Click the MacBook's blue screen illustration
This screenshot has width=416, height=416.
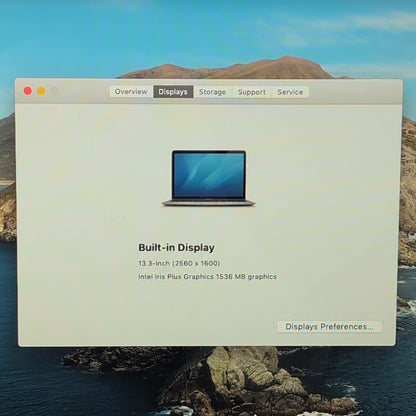209,175
